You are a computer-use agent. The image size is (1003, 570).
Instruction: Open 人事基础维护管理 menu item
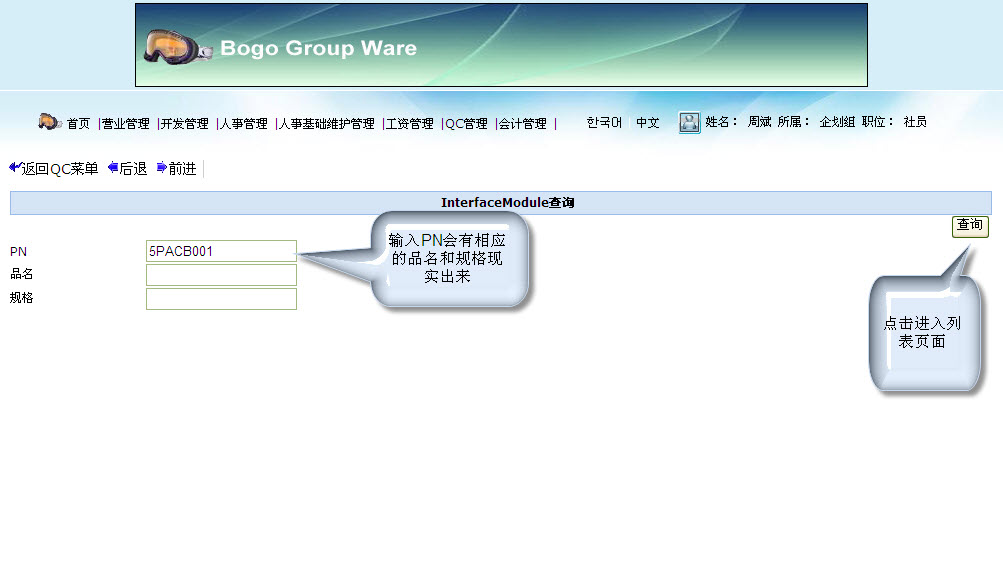pos(327,124)
